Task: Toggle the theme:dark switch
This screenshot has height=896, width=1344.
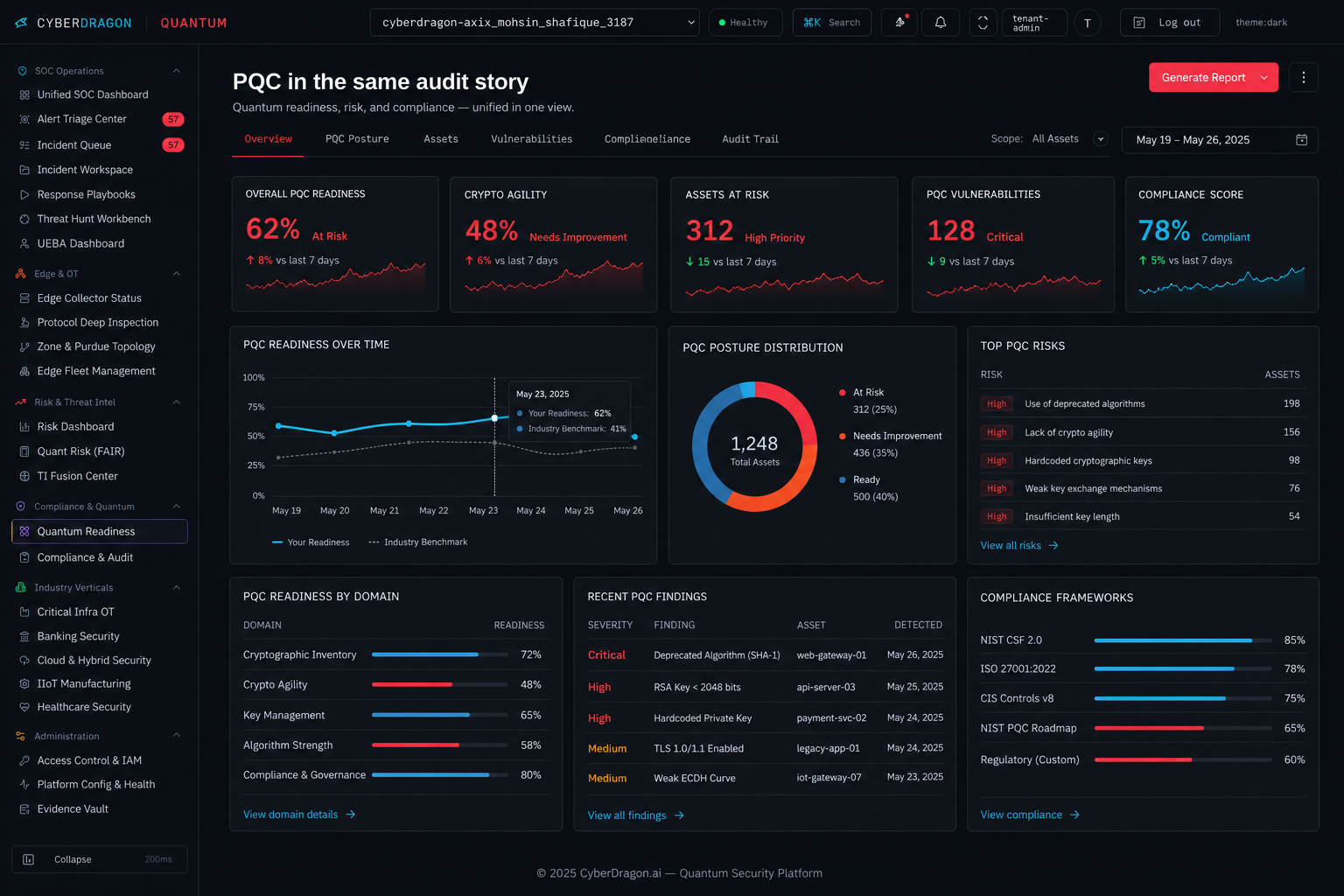Action: [x=1261, y=23]
